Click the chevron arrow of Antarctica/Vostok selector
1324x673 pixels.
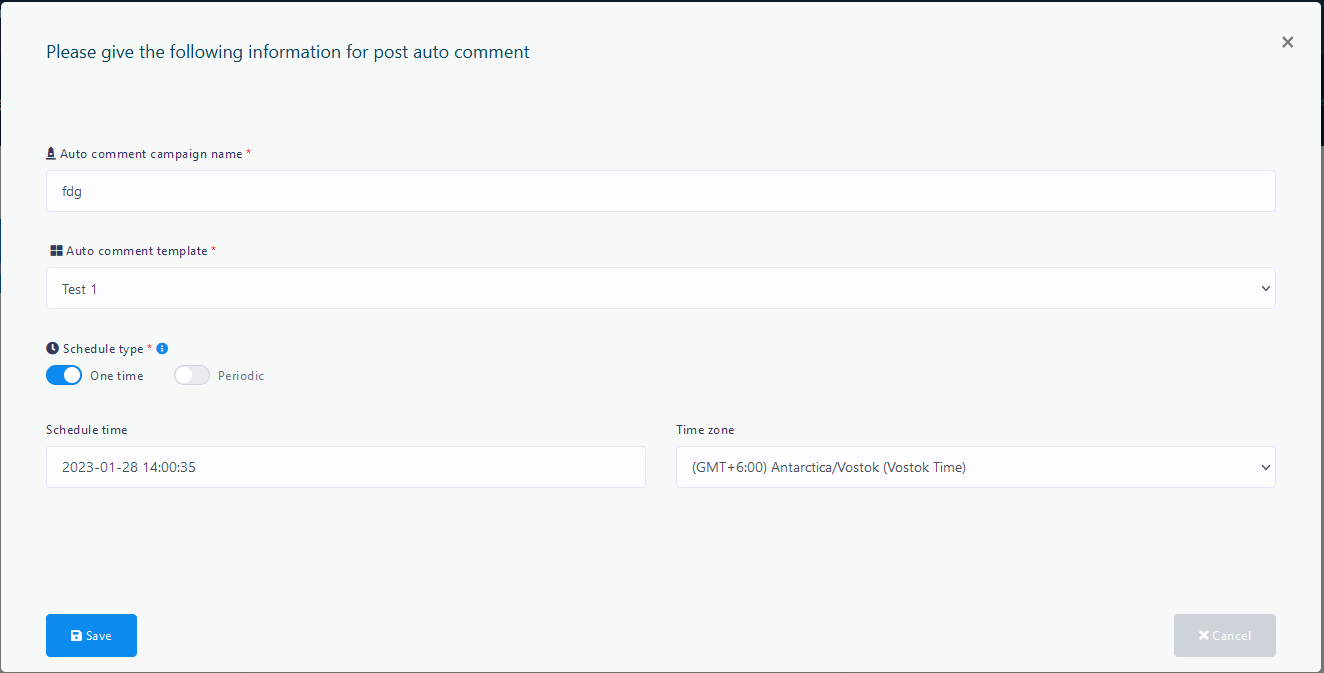1265,467
